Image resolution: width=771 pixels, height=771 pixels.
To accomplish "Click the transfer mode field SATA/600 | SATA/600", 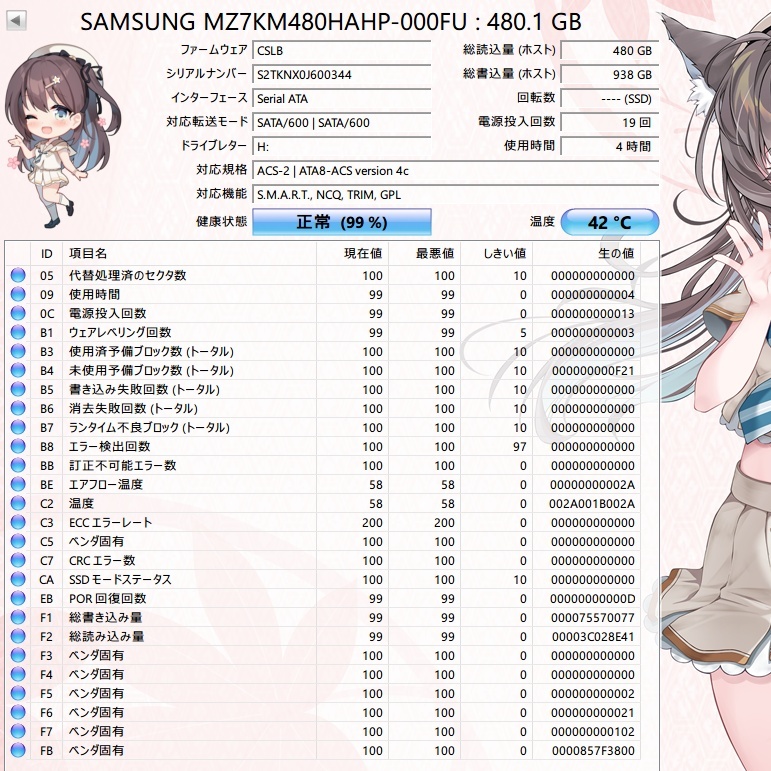I will (x=342, y=123).
